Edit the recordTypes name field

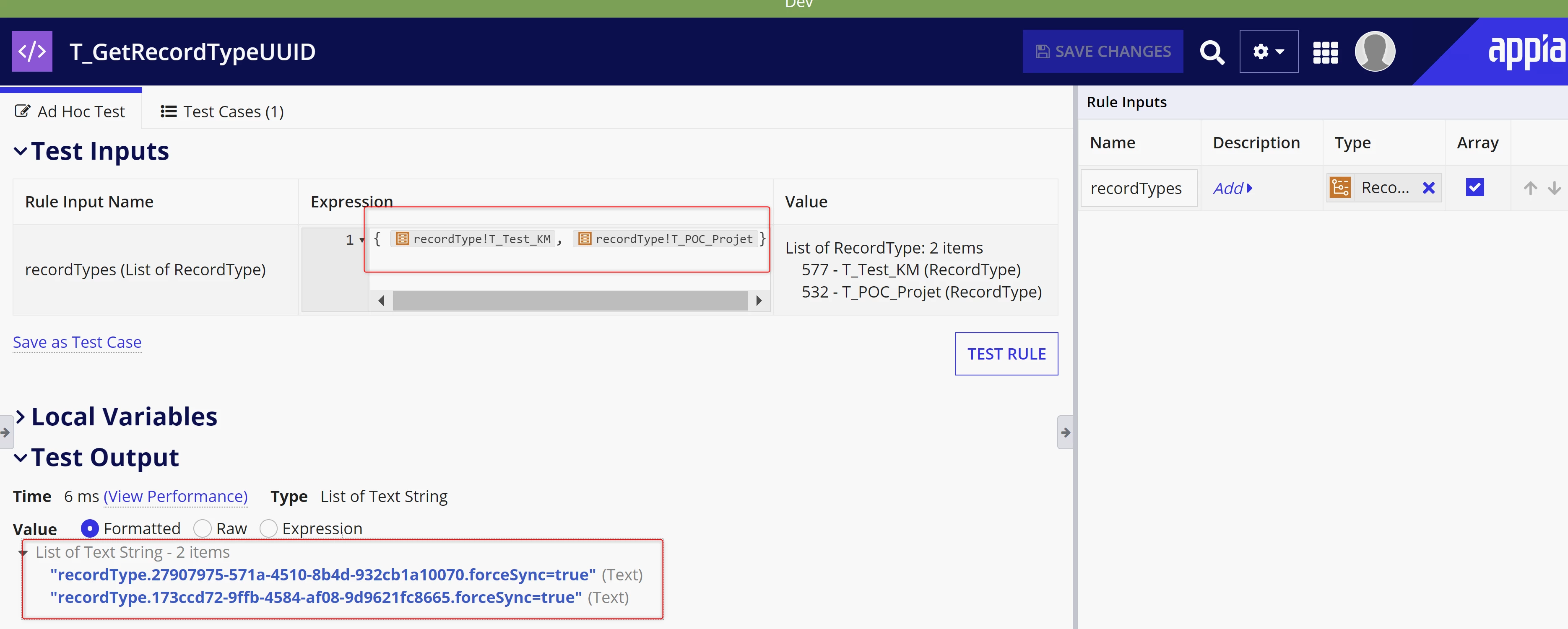click(1139, 189)
